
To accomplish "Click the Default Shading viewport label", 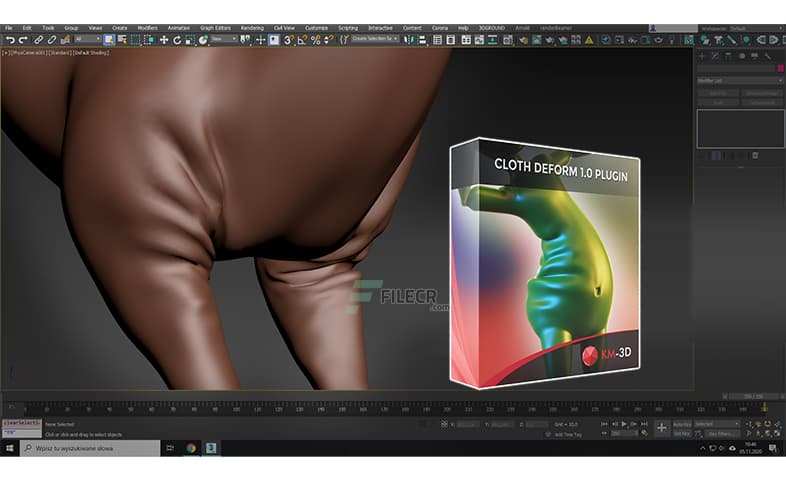I will (x=91, y=53).
